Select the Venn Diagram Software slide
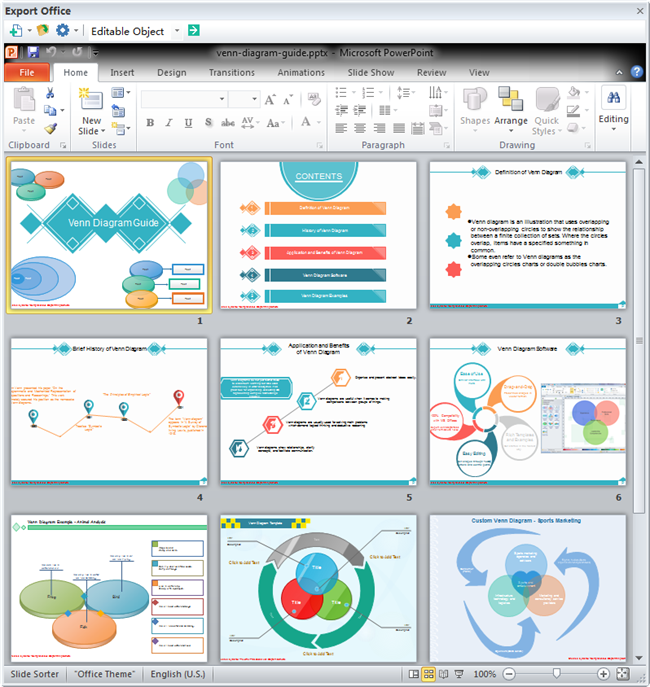The image size is (650, 687). tap(528, 412)
